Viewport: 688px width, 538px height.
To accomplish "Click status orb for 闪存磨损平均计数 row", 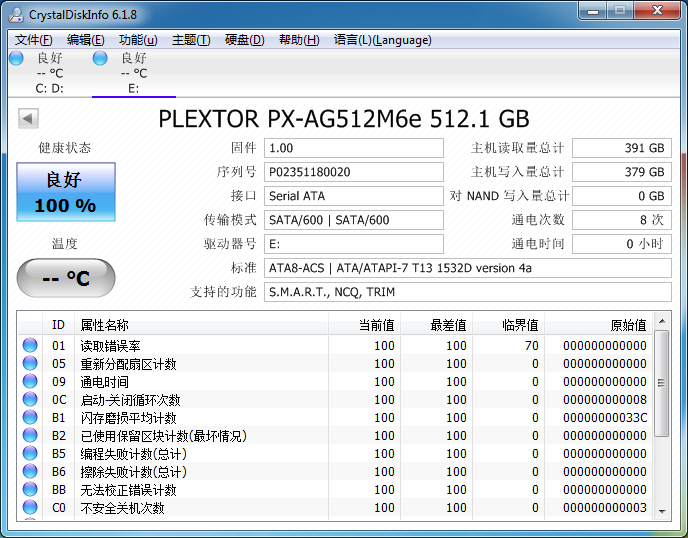I will point(30,418).
